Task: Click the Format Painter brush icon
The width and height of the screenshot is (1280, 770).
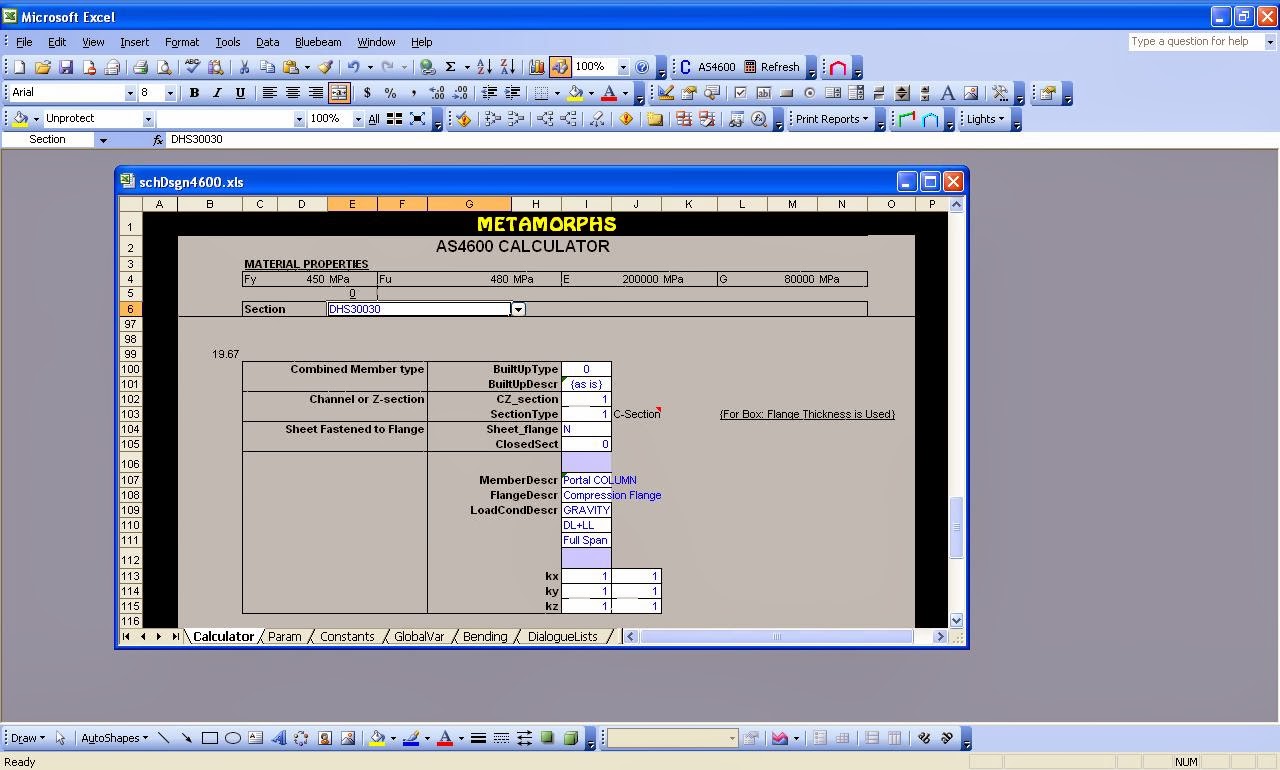Action: coord(325,67)
